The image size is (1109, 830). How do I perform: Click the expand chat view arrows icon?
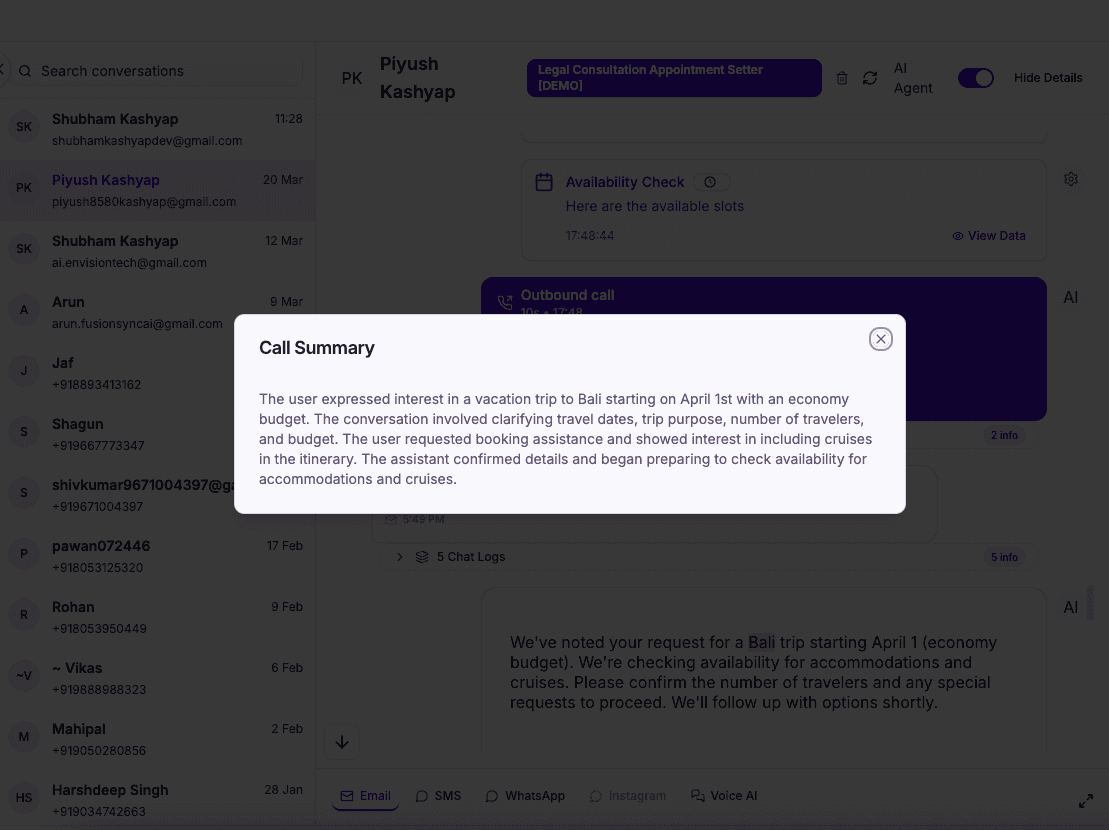click(1086, 800)
